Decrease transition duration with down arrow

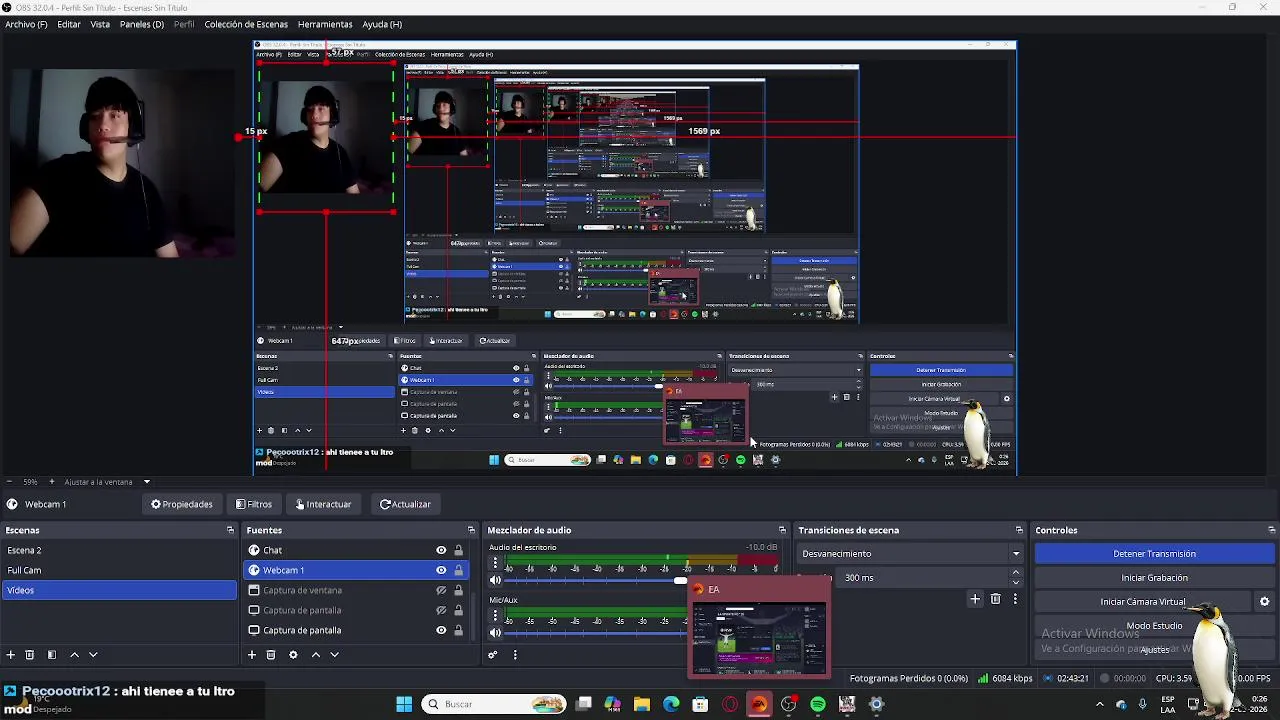(1016, 582)
